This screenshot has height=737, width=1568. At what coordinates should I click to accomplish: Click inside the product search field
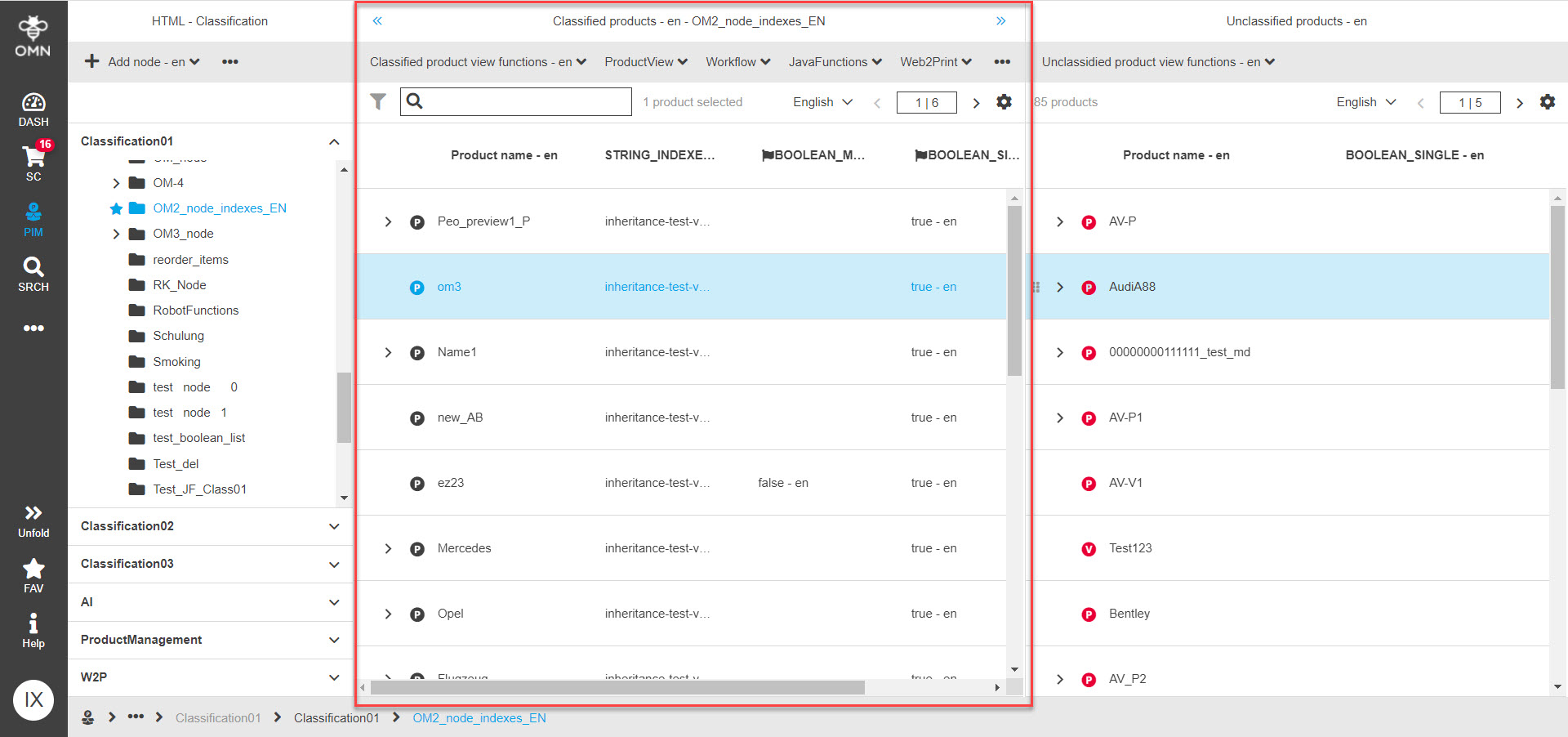523,101
